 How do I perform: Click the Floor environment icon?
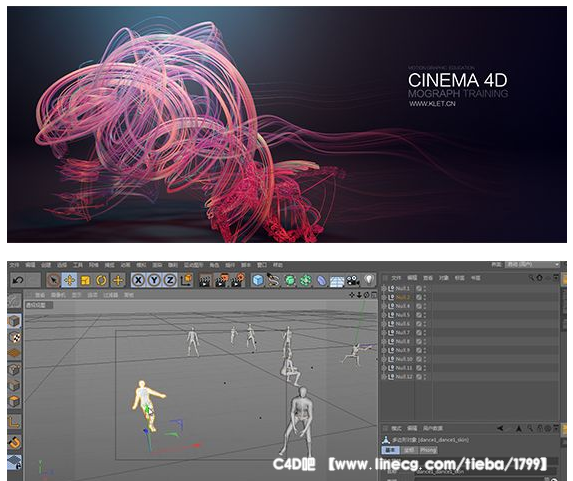pyautogui.click(x=337, y=281)
